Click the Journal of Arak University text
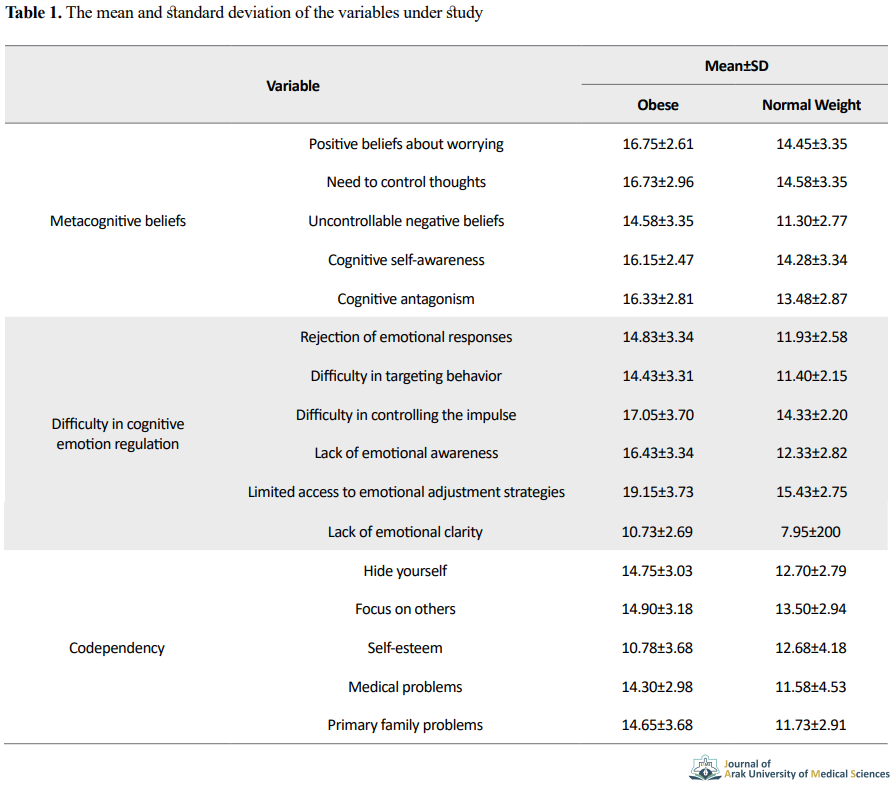 pos(807,769)
